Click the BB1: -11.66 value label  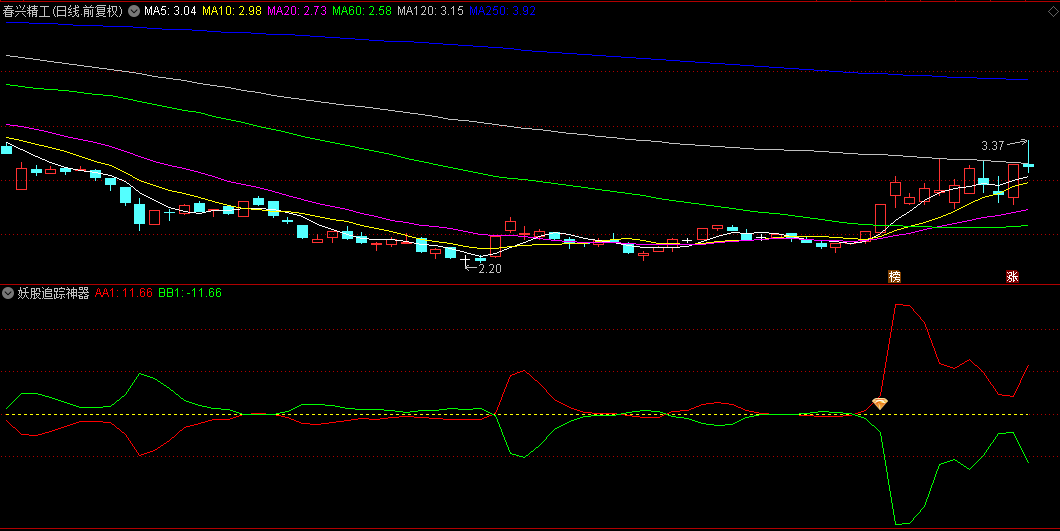190,293
